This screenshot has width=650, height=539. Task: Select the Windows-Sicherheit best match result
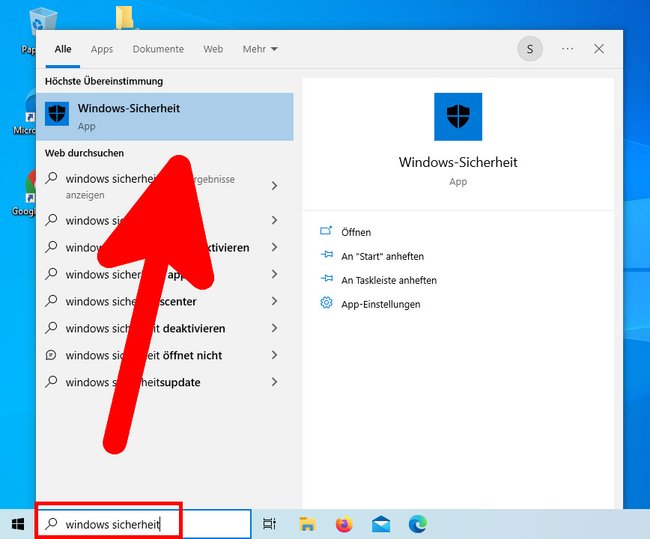point(165,117)
